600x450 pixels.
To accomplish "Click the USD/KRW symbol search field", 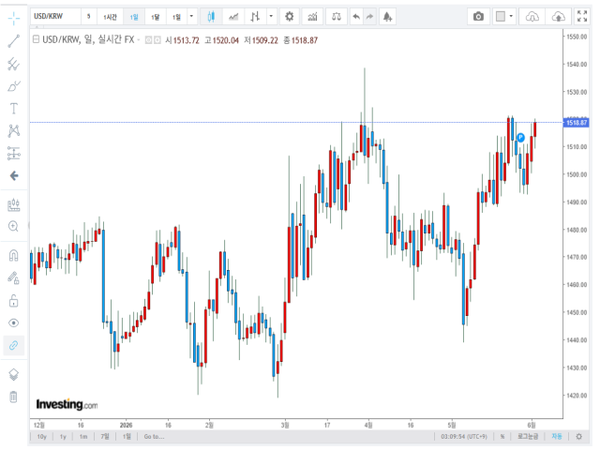I will [56, 16].
